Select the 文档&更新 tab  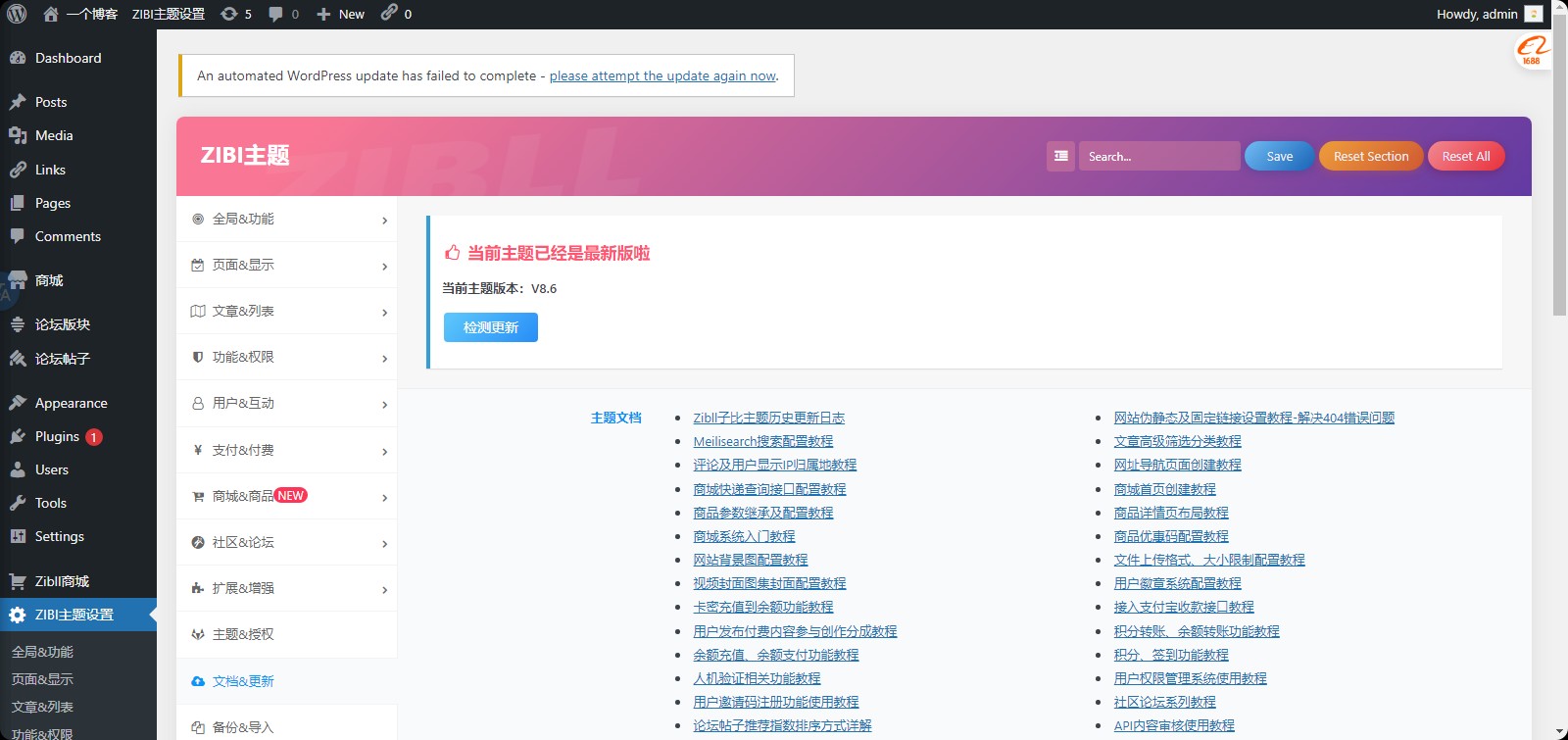286,681
